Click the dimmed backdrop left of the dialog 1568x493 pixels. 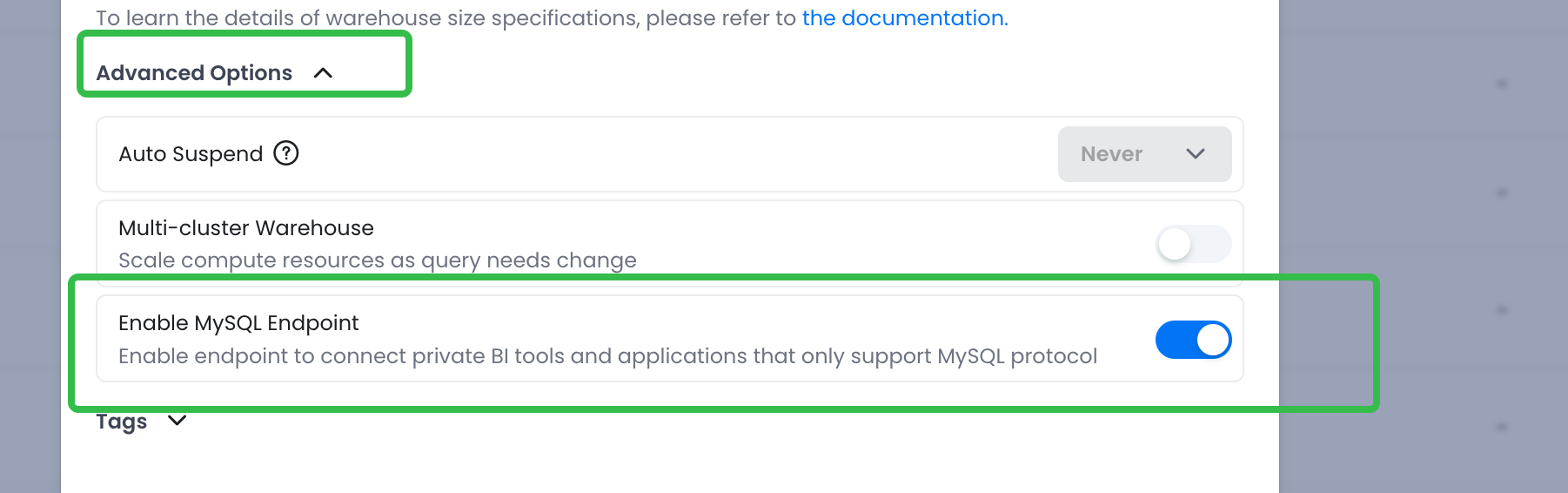[30, 261]
